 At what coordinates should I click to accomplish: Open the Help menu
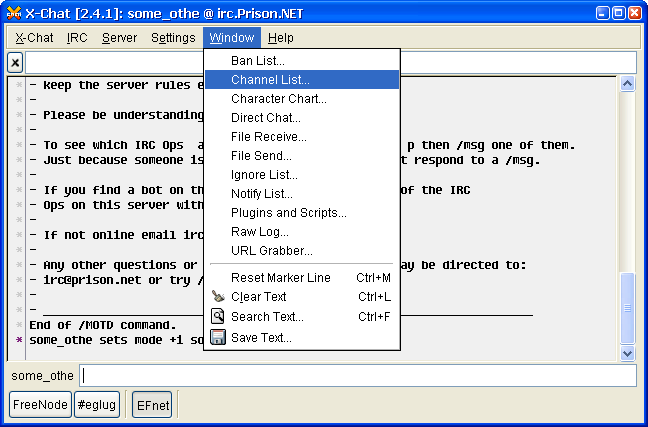point(281,38)
